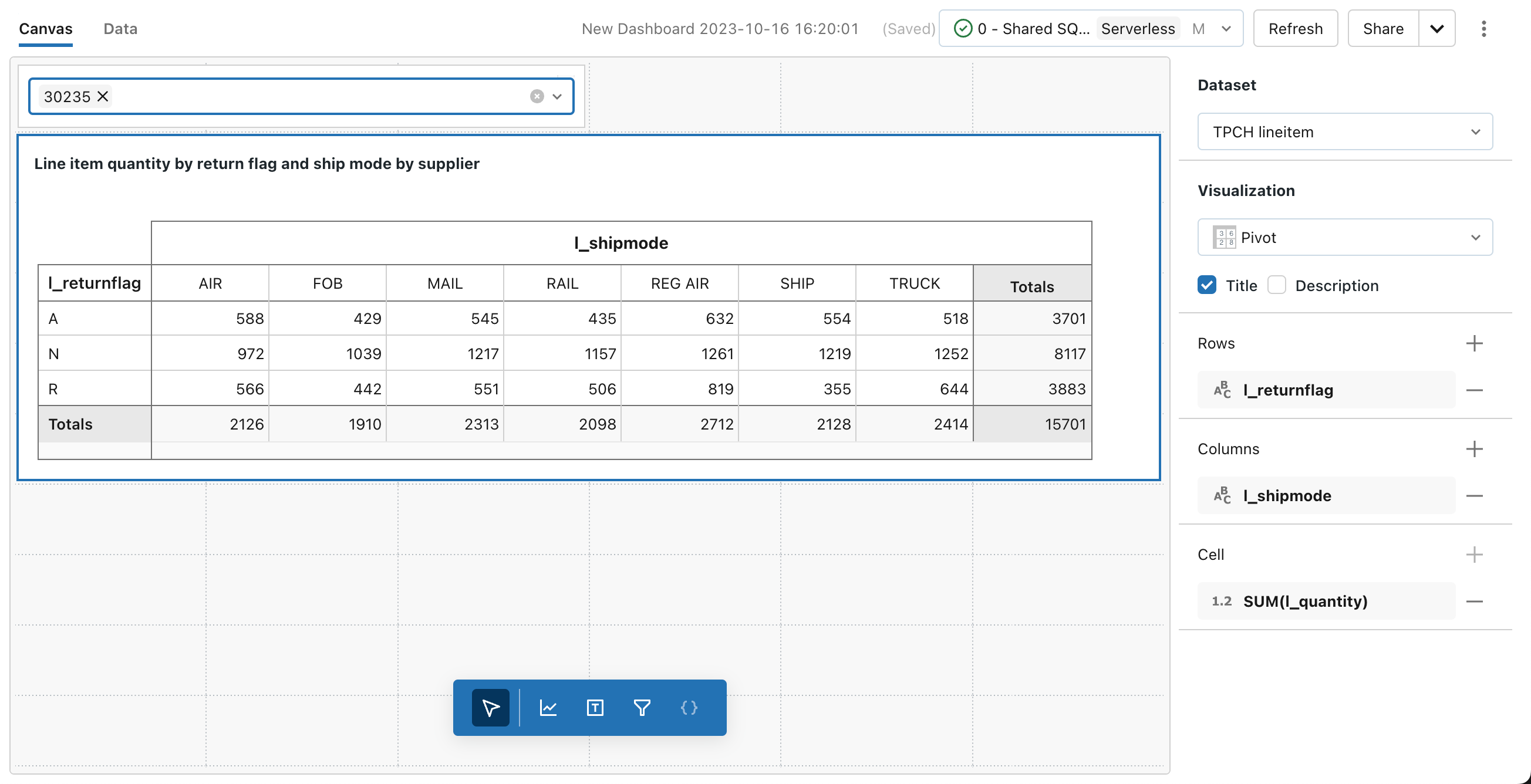Select the line chart icon in toolbar

(548, 708)
